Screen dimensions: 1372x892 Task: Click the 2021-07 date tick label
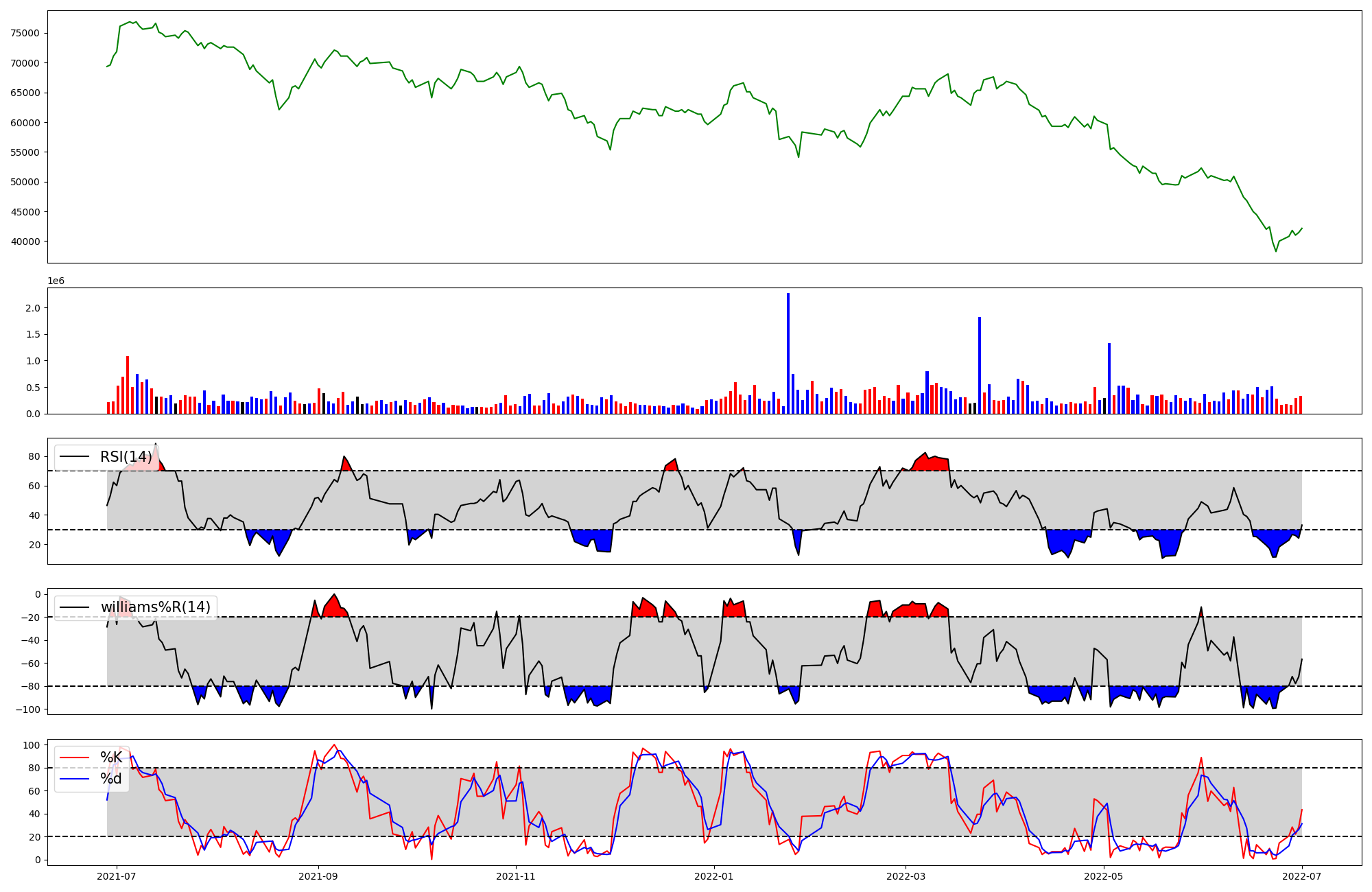(x=117, y=876)
